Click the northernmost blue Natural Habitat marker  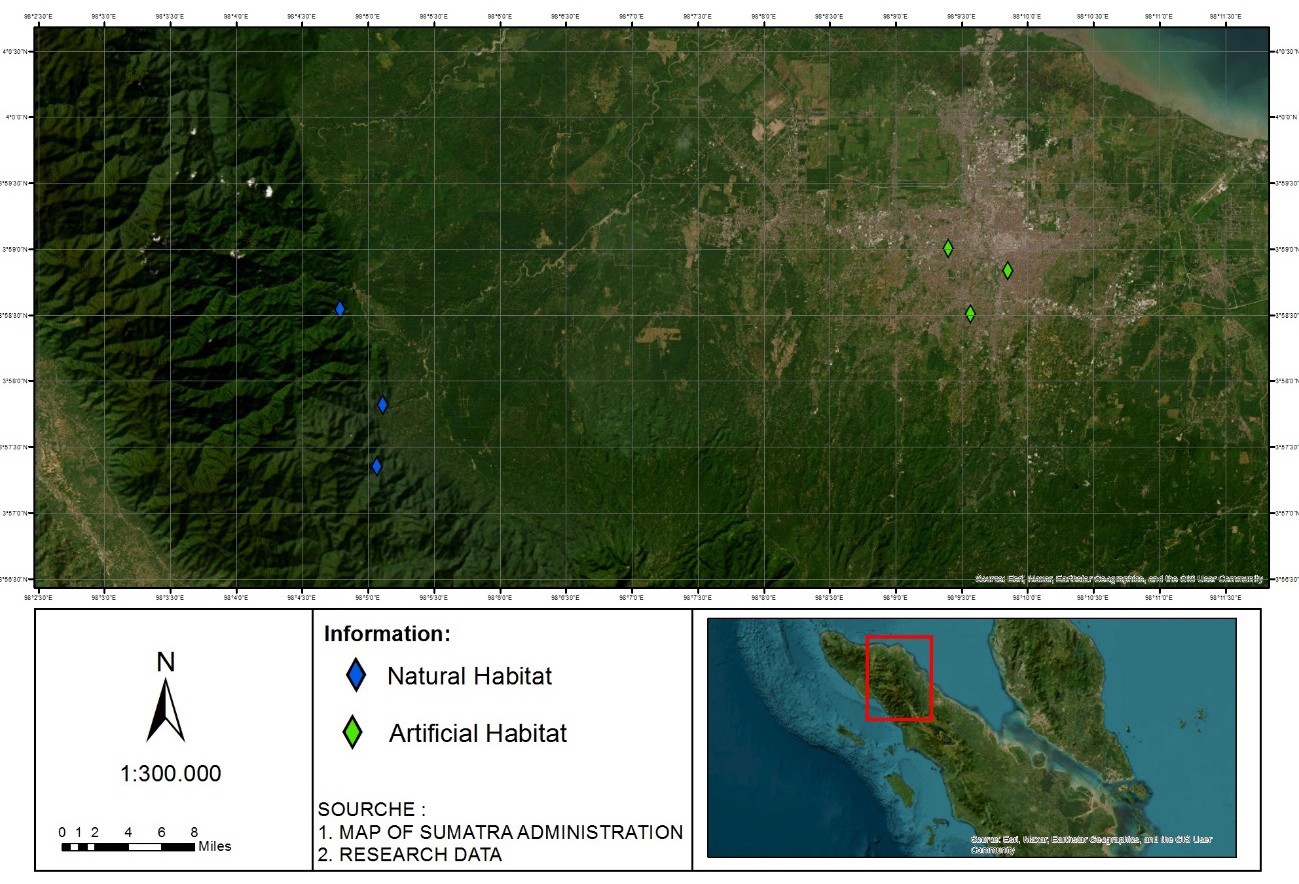click(x=340, y=309)
